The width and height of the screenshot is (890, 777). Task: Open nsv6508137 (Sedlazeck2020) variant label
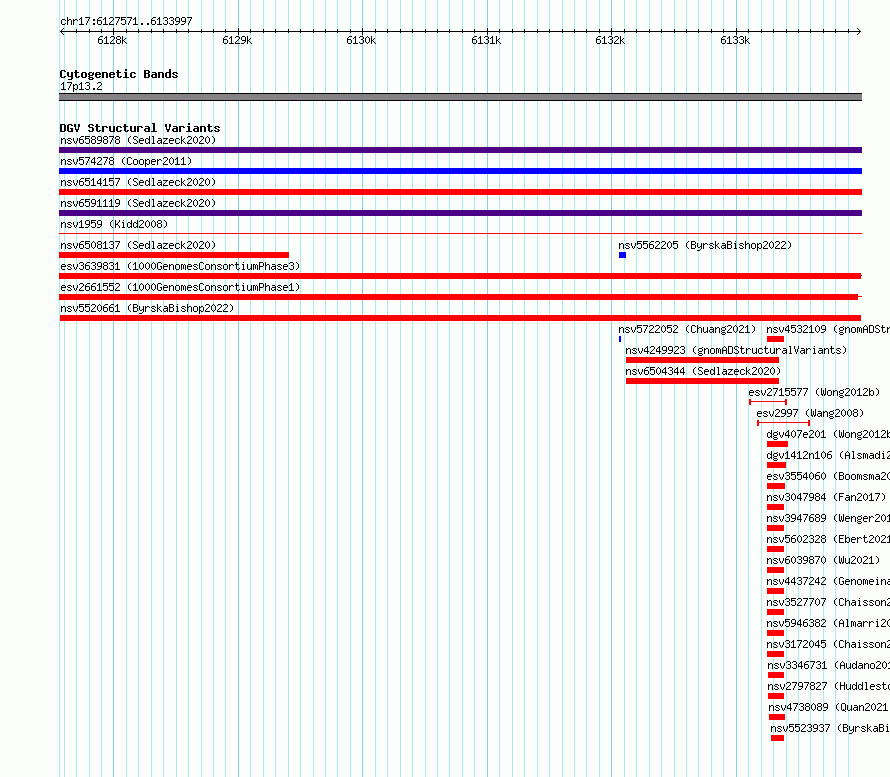[x=138, y=245]
